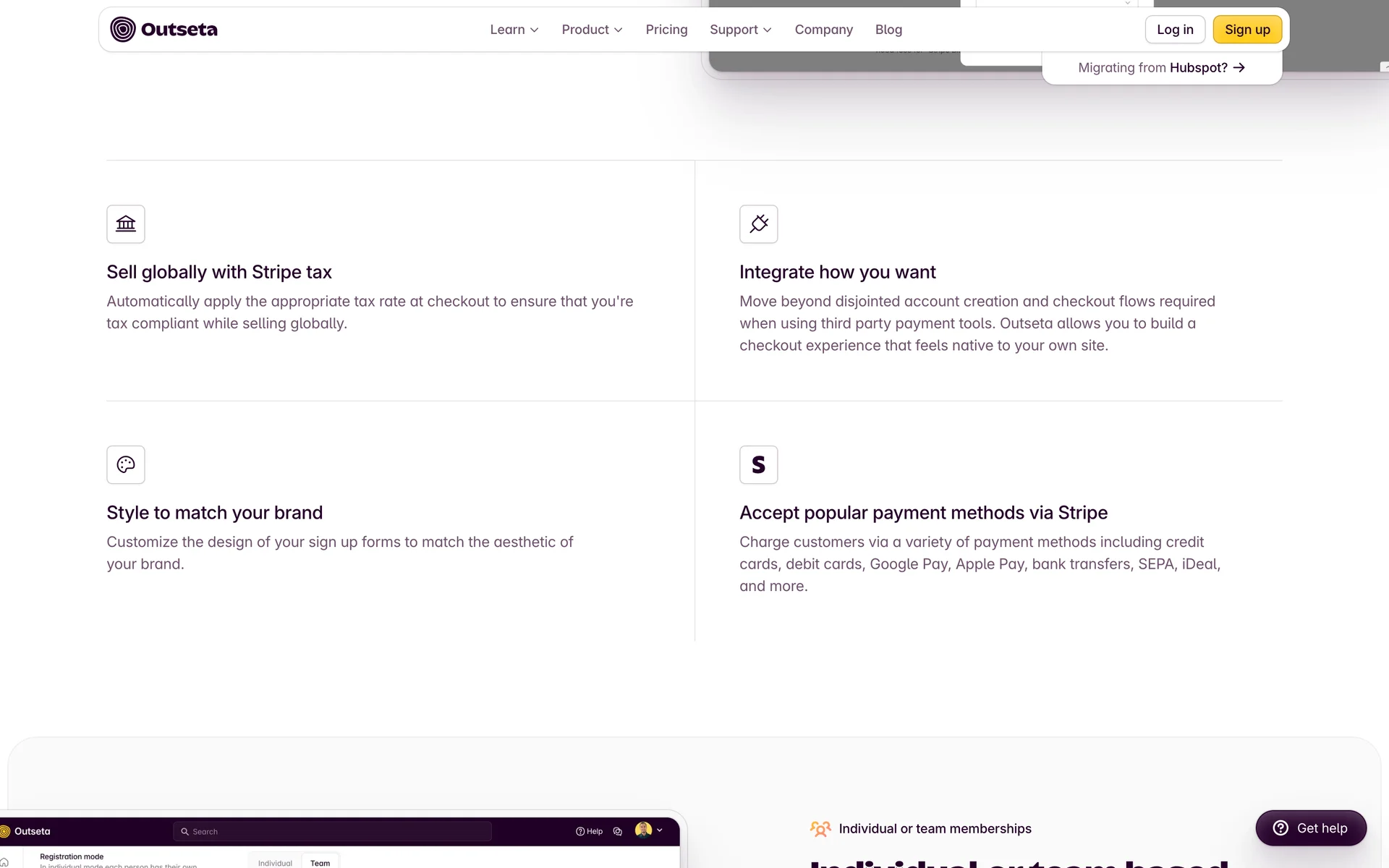Click the Stripe S icon

coord(758,464)
